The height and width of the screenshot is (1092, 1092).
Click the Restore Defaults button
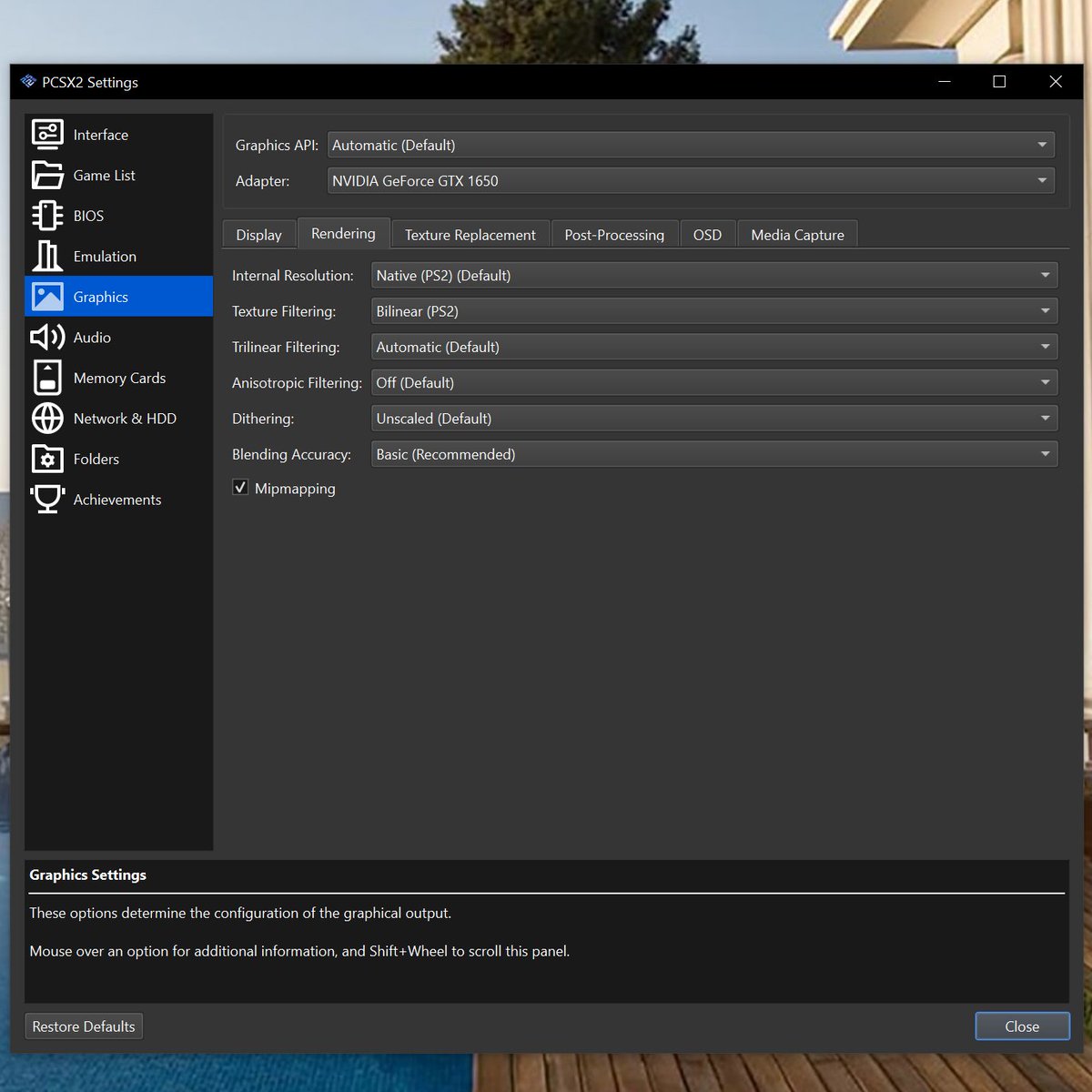84,1026
